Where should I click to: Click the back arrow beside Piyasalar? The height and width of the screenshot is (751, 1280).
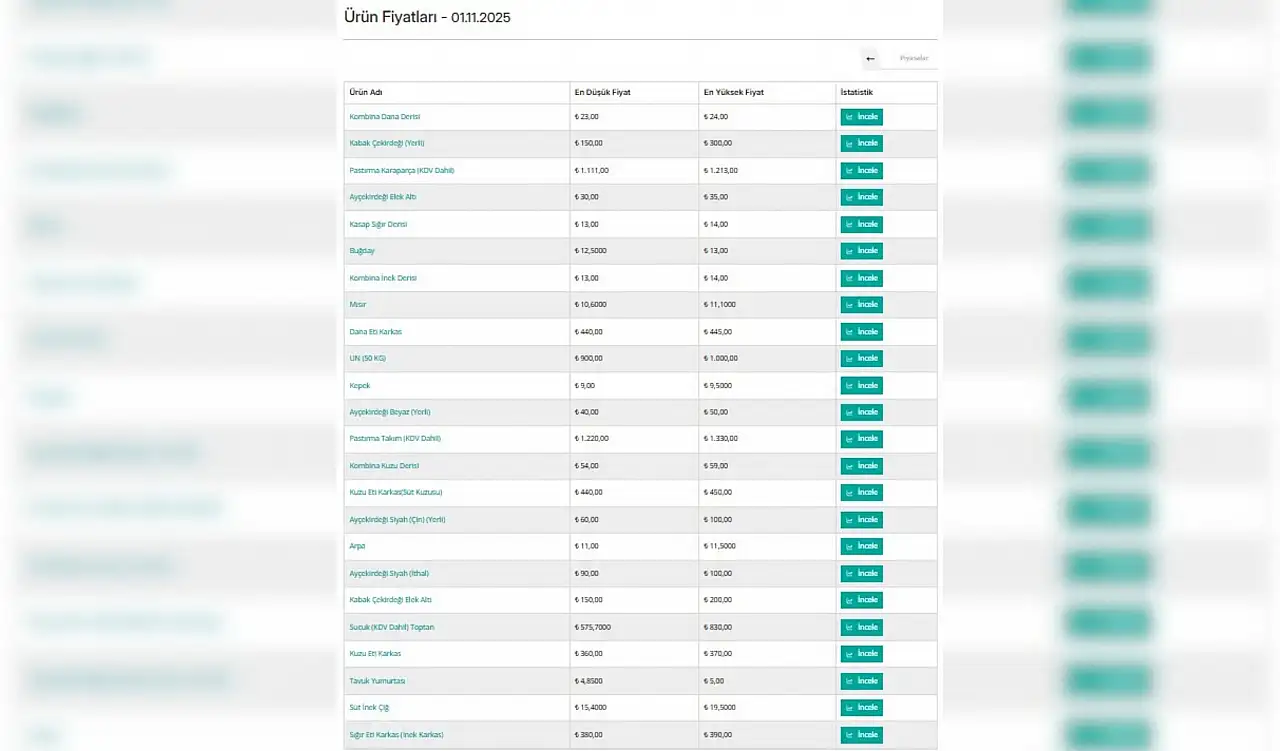point(870,59)
